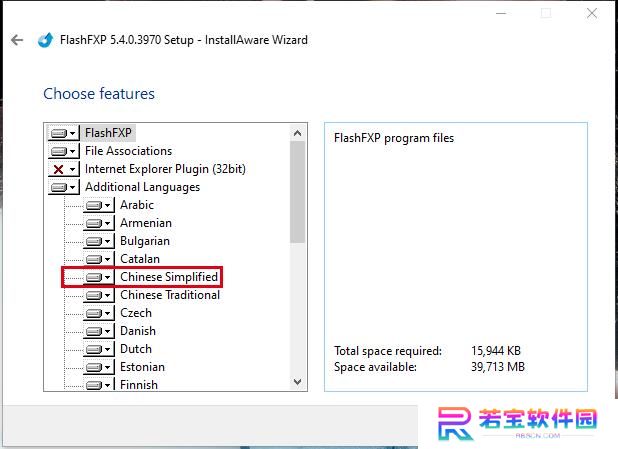618x449 pixels.
Task: Select Danish language entry
Action: pyautogui.click(x=138, y=331)
